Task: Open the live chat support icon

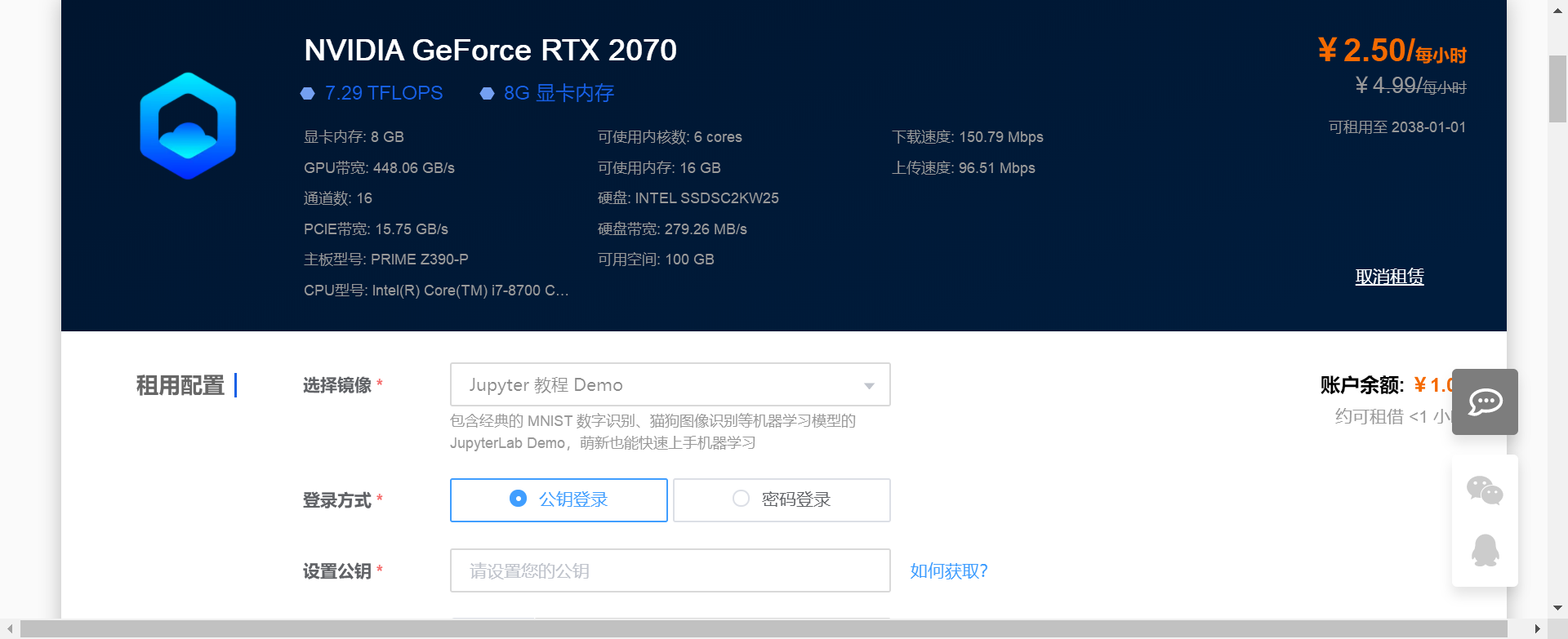Action: (x=1485, y=402)
